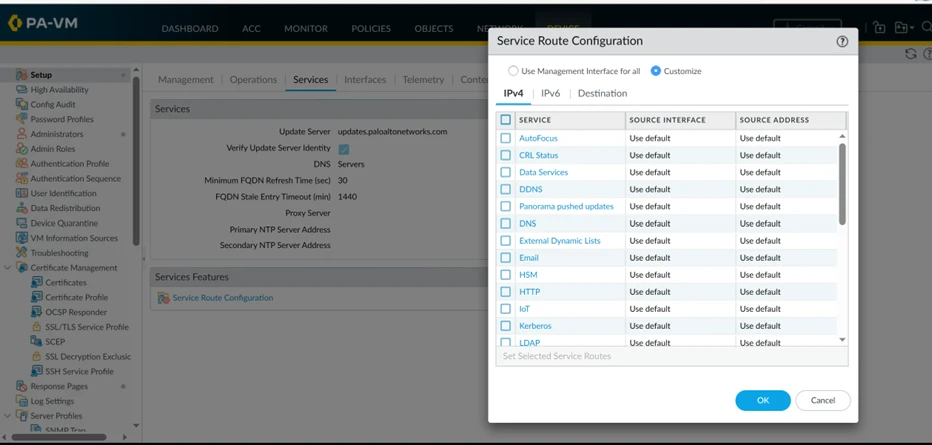This screenshot has height=445, width=932.
Task: Check the Email row checkbox
Action: point(506,258)
